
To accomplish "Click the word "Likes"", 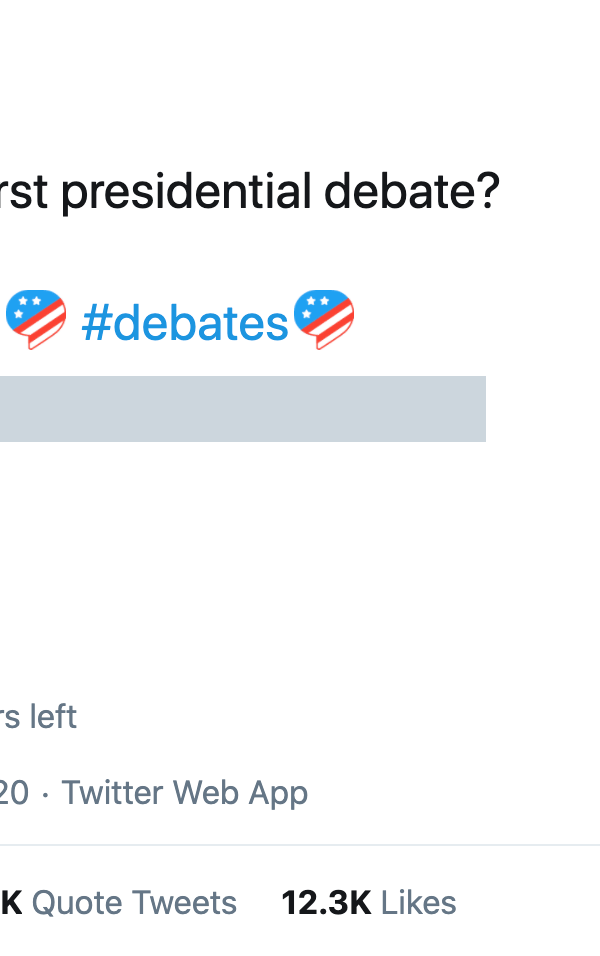I will tap(418, 903).
